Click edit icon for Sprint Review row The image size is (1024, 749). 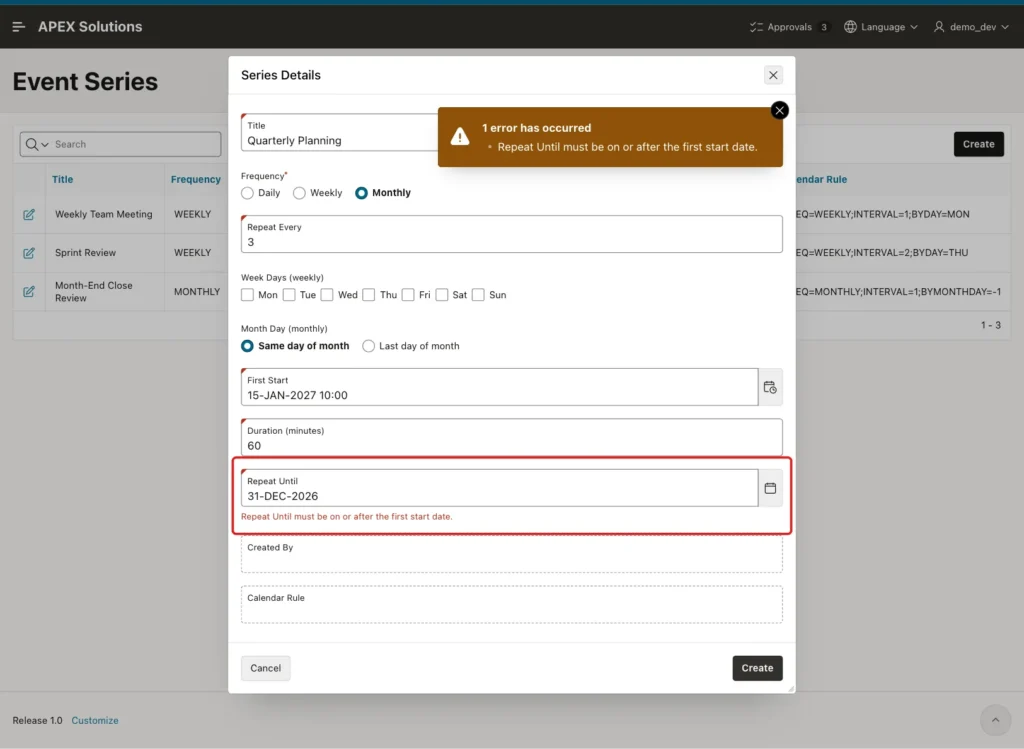click(x=29, y=253)
